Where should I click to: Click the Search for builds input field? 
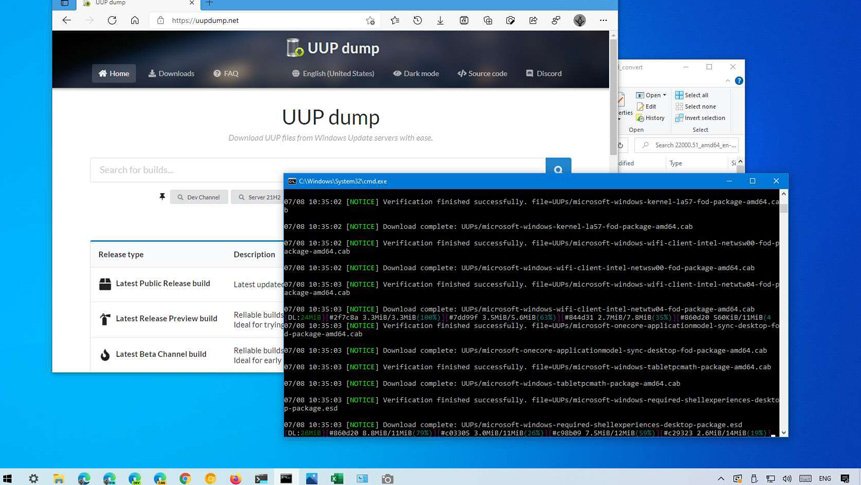tap(317, 170)
